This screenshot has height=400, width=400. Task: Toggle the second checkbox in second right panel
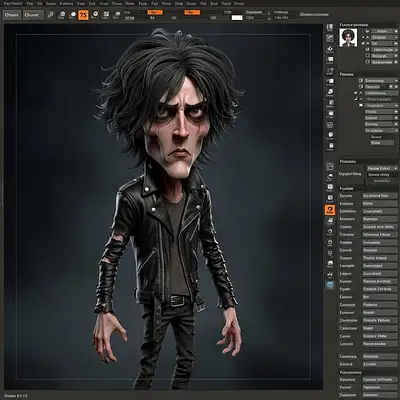point(361,87)
